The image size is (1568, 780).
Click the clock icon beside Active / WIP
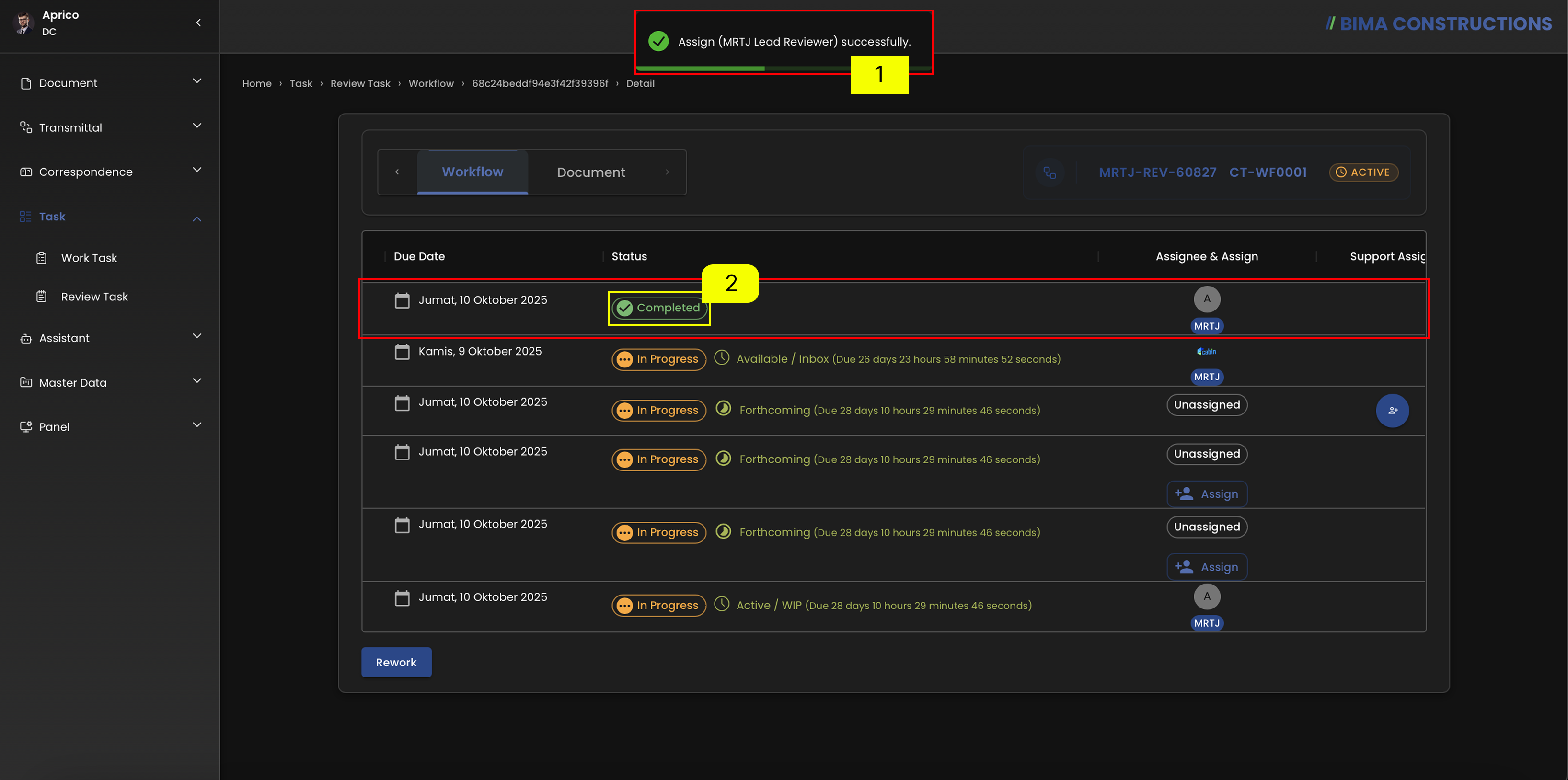coord(721,604)
